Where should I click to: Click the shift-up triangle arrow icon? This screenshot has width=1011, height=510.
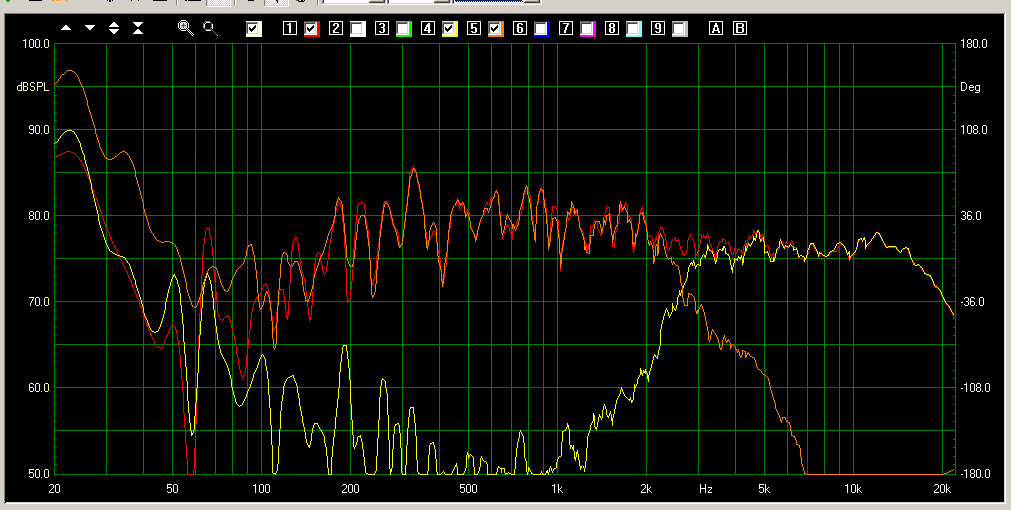pos(66,28)
